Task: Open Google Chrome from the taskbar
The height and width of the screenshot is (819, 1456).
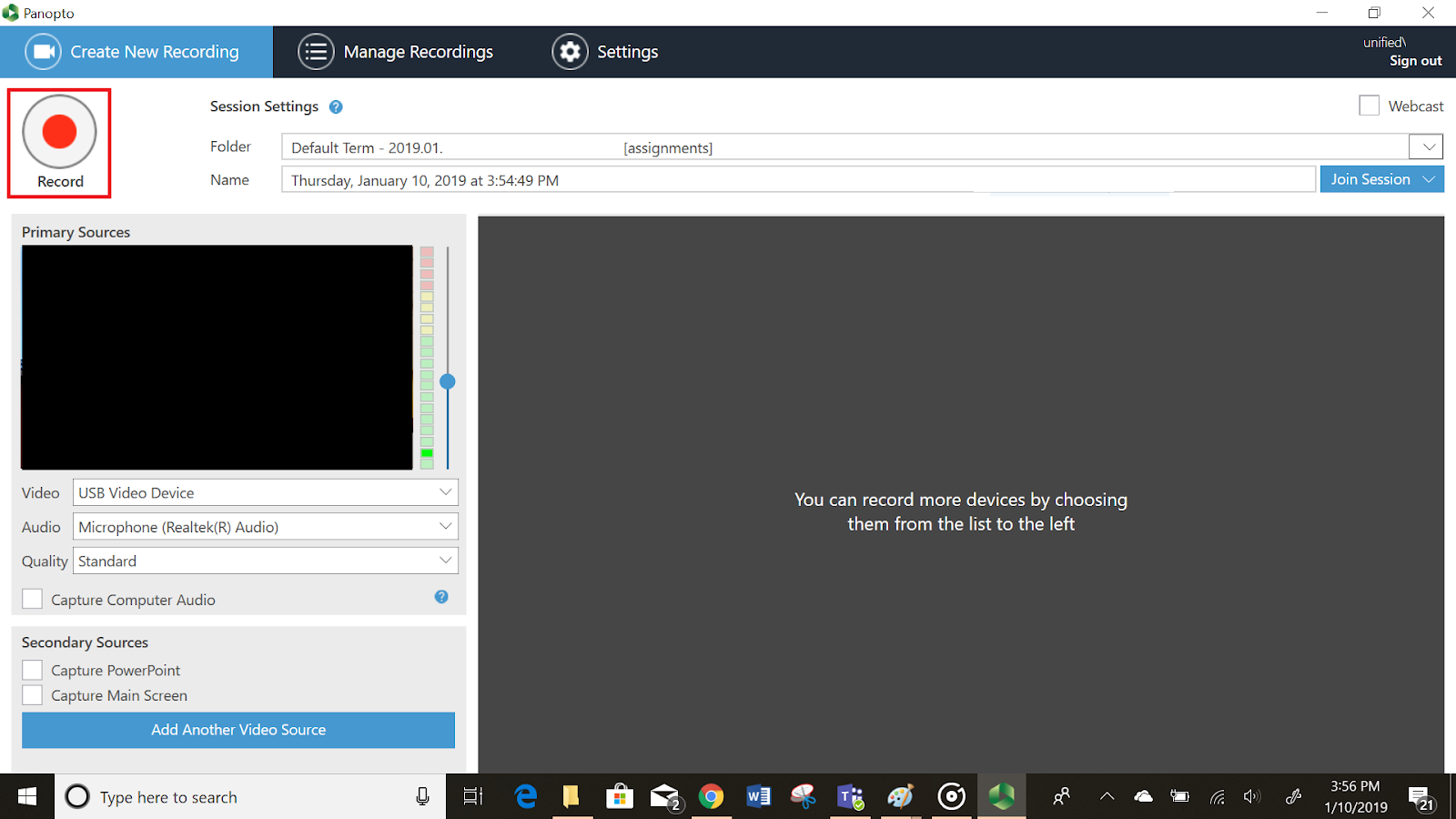Action: (x=711, y=797)
